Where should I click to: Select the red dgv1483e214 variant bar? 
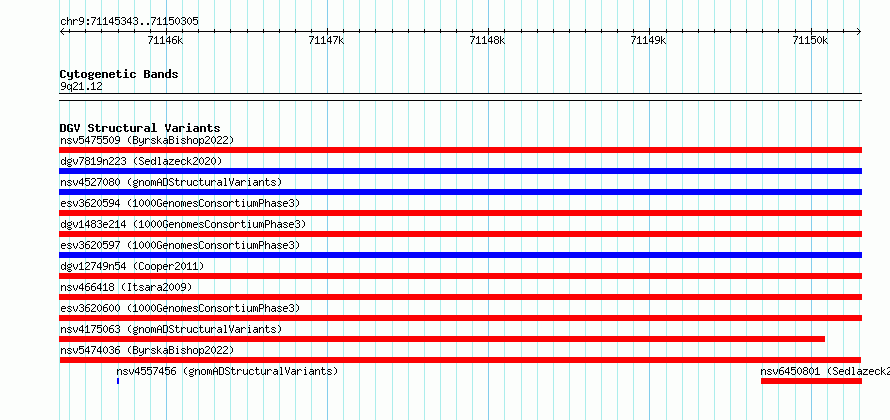click(x=460, y=234)
